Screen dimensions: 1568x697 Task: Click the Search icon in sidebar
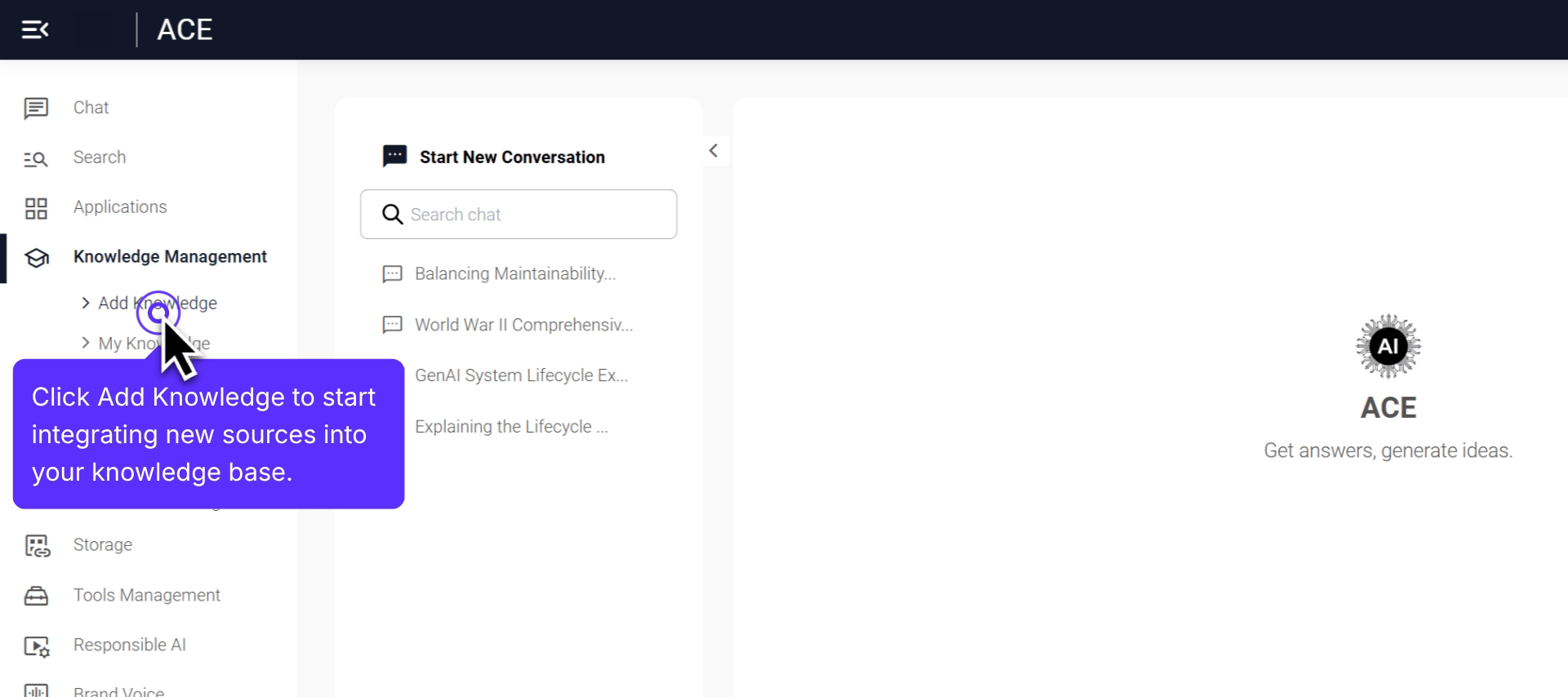pos(36,158)
